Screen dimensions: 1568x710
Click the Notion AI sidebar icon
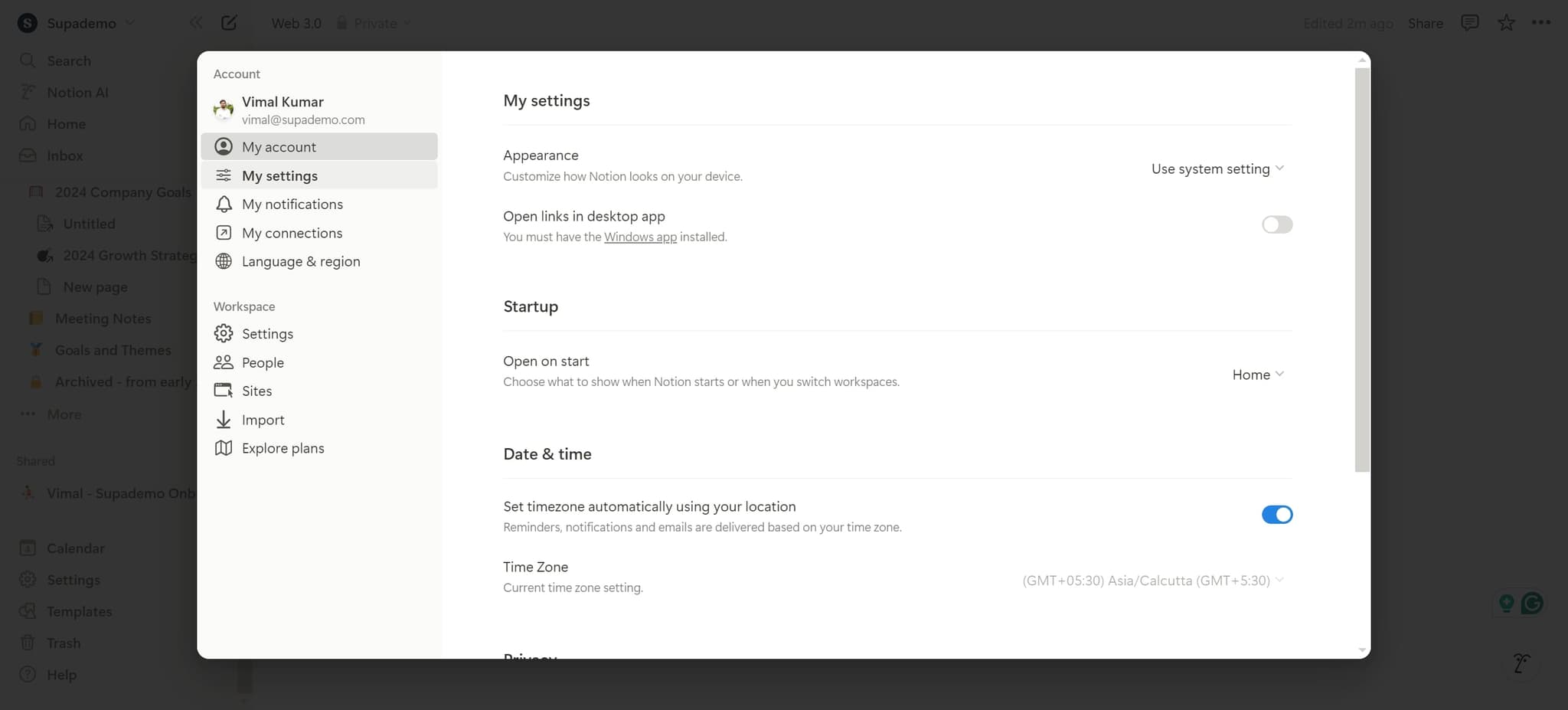point(27,92)
